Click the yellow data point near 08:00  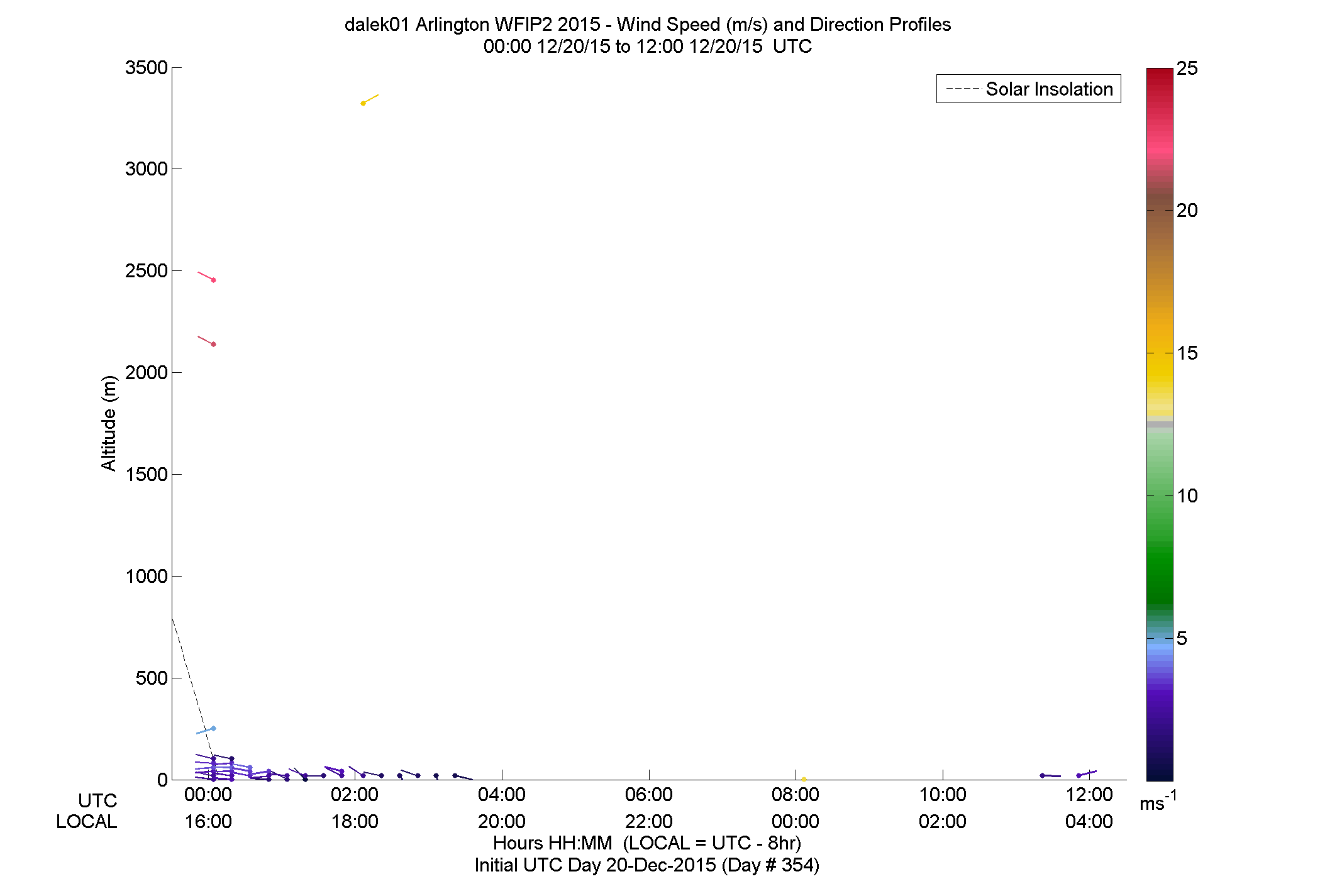[x=804, y=779]
